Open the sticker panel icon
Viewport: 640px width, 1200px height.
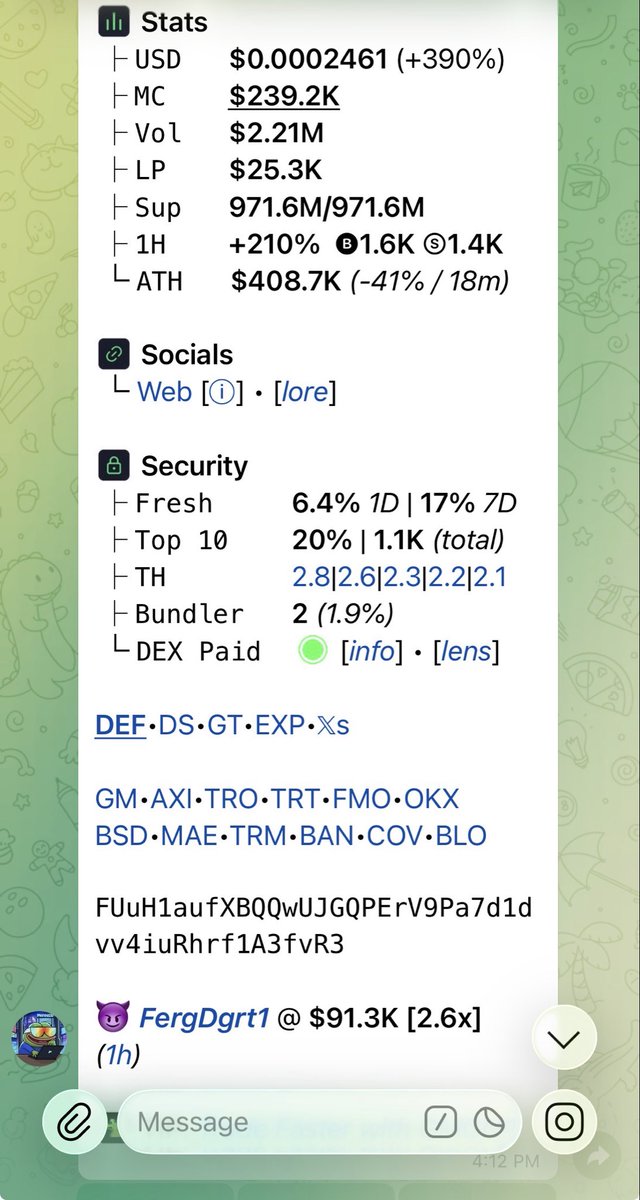coord(489,1123)
